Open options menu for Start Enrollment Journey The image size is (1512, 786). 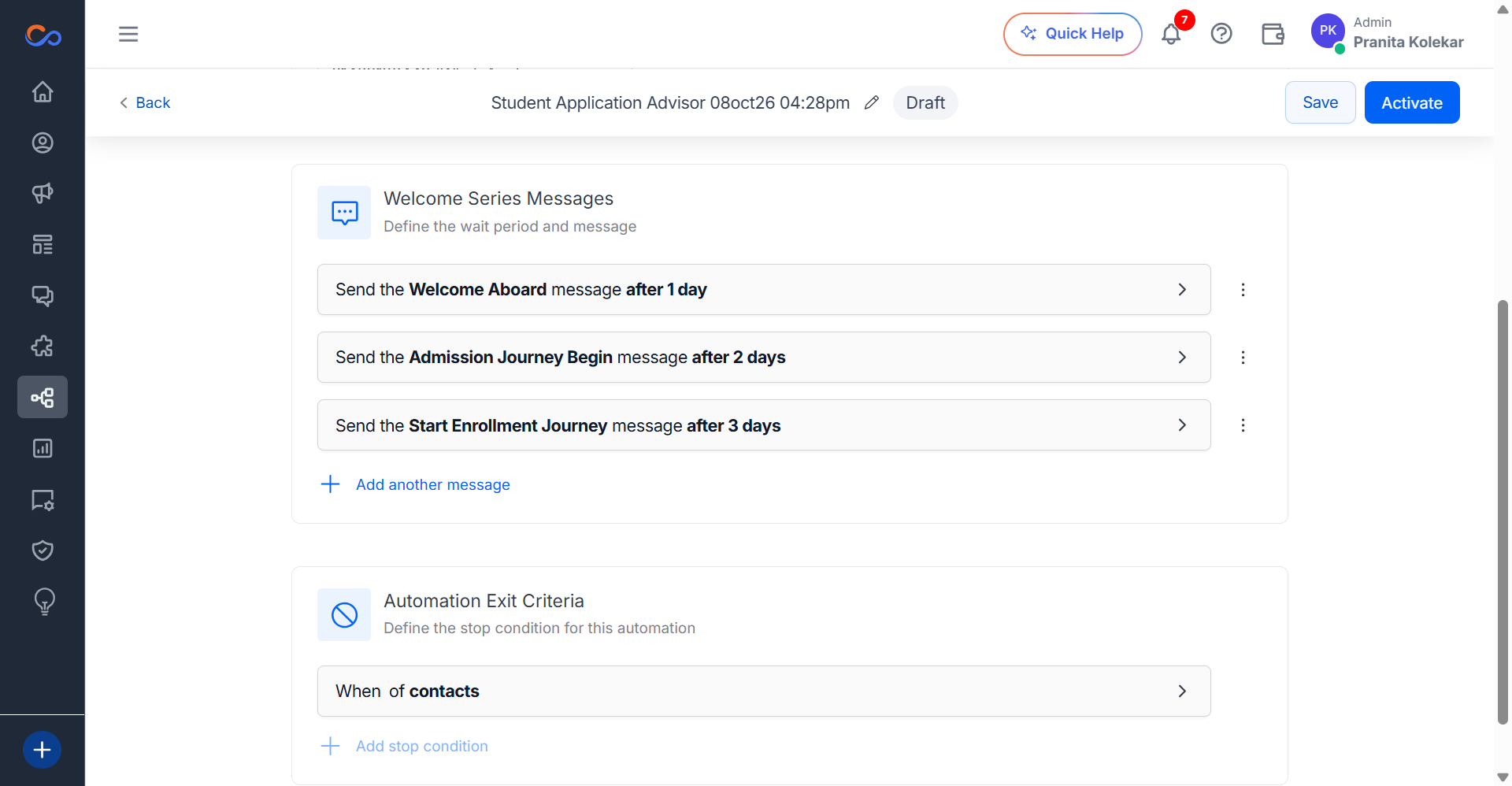tap(1243, 425)
